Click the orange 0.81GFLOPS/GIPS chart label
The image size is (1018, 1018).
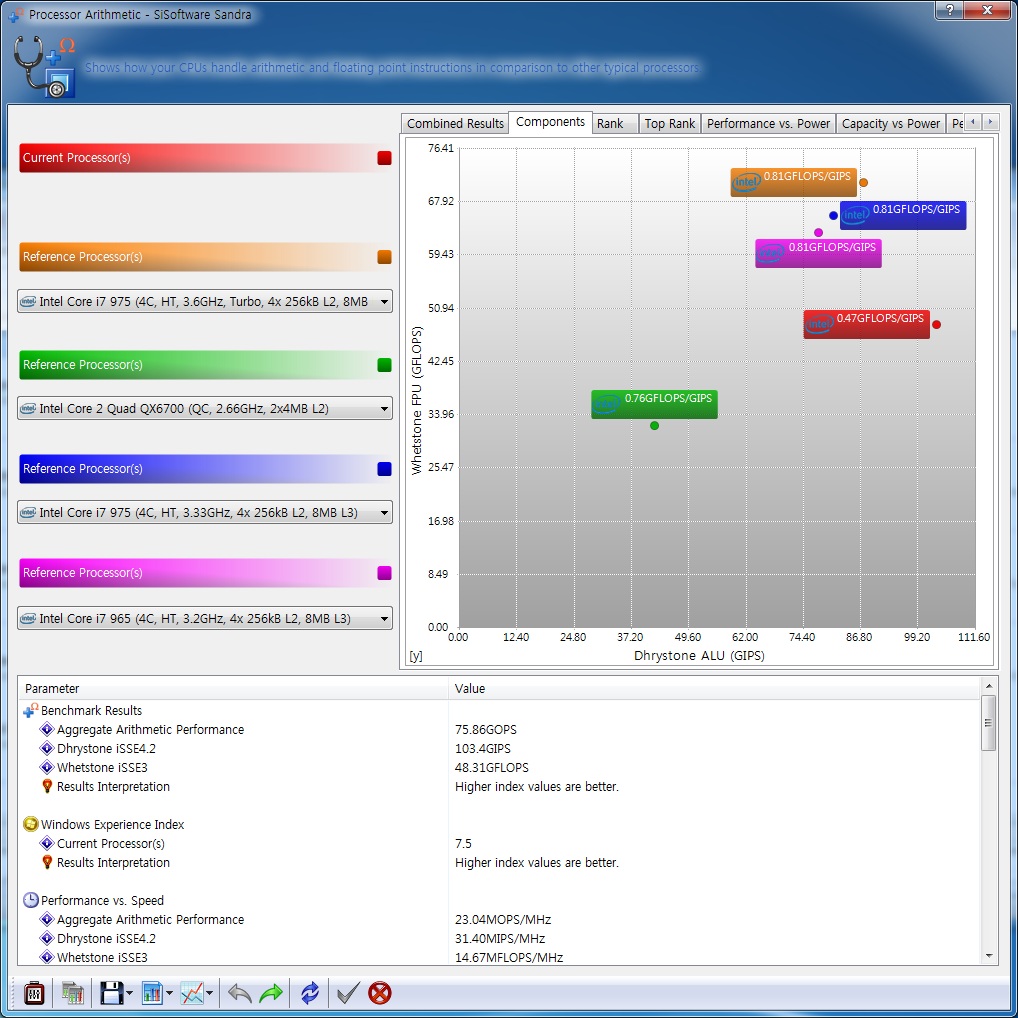point(793,182)
